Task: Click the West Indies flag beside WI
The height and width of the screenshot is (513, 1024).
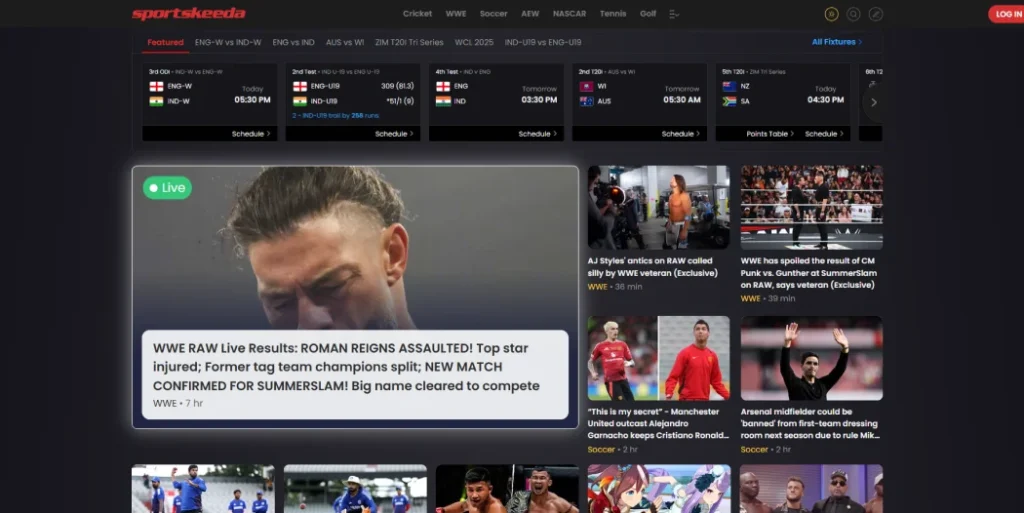Action: pyautogui.click(x=586, y=86)
